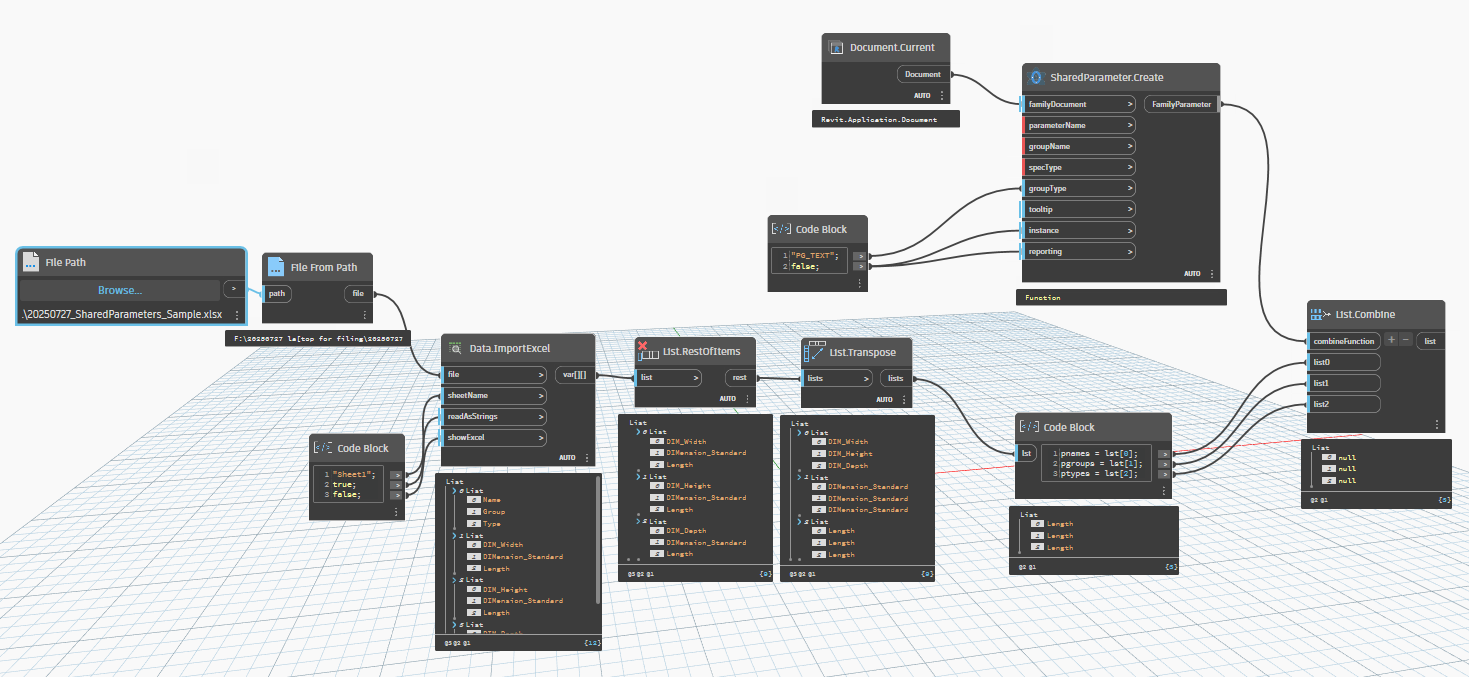Screen dimensions: 1469x677
Task: Remove an input with List.Combine minus button
Action: [1405, 340]
